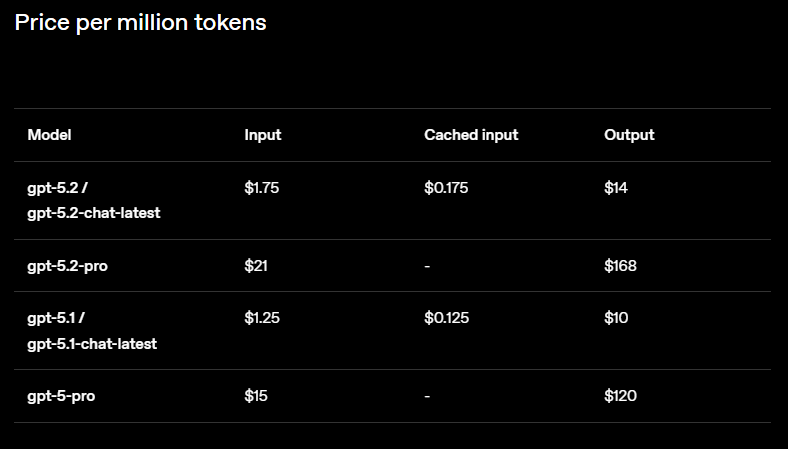Screen dimensions: 788x449
Task: Click the $1.75 input price
Action: (x=261, y=187)
